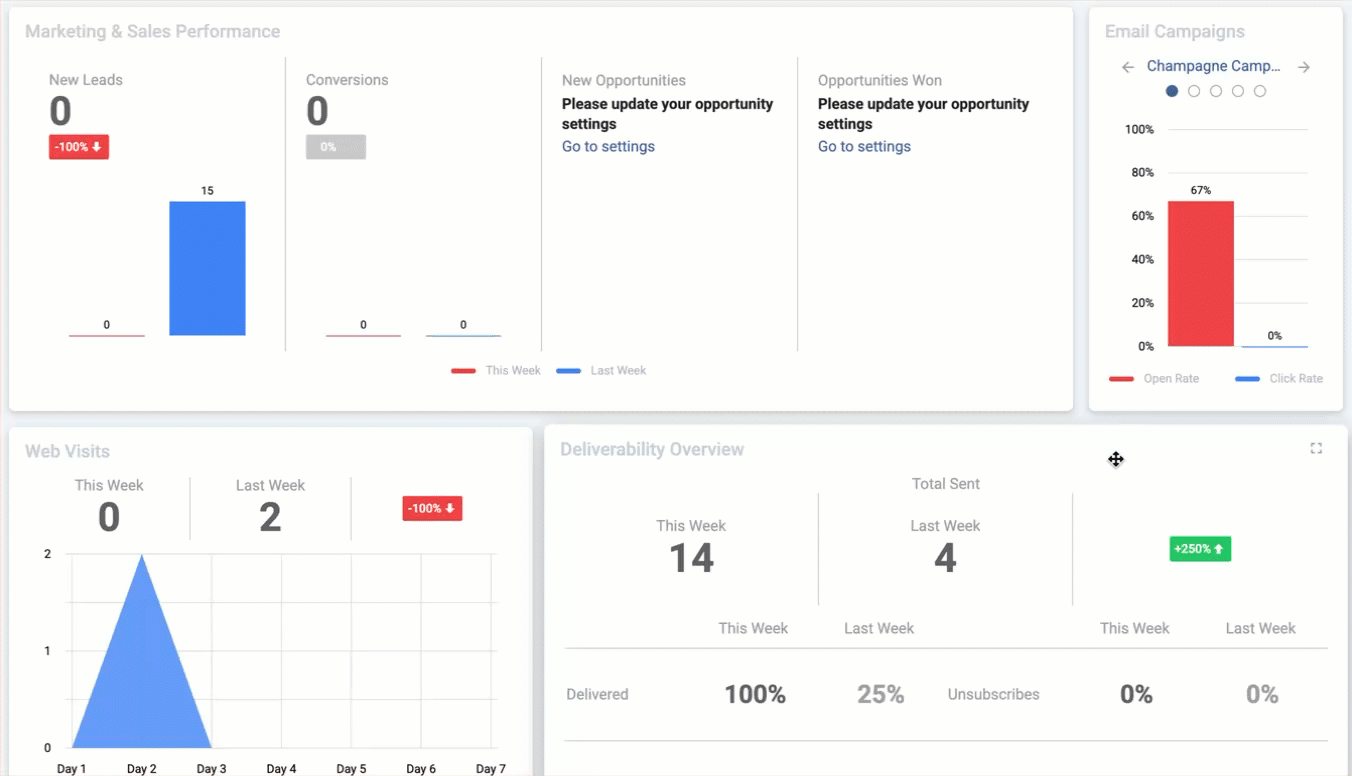This screenshot has width=1352, height=776.
Task: Click the move handle cross icon
Action: (x=1116, y=459)
